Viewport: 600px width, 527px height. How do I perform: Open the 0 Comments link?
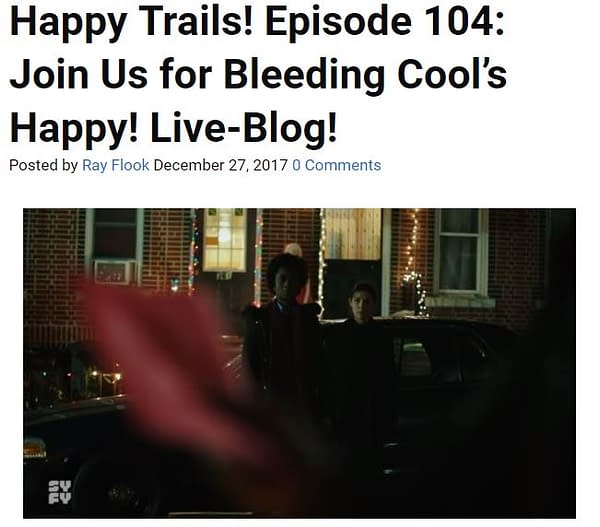coord(336,165)
